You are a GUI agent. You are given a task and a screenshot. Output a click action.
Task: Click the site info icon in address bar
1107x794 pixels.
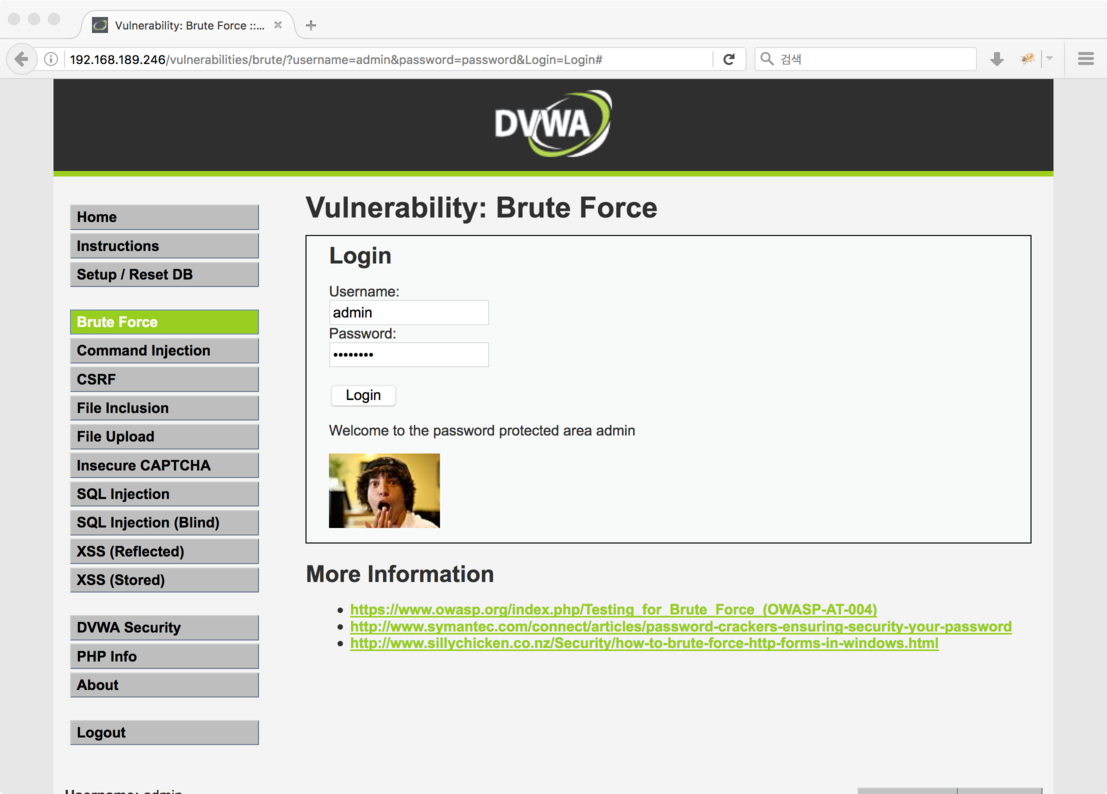[51, 59]
